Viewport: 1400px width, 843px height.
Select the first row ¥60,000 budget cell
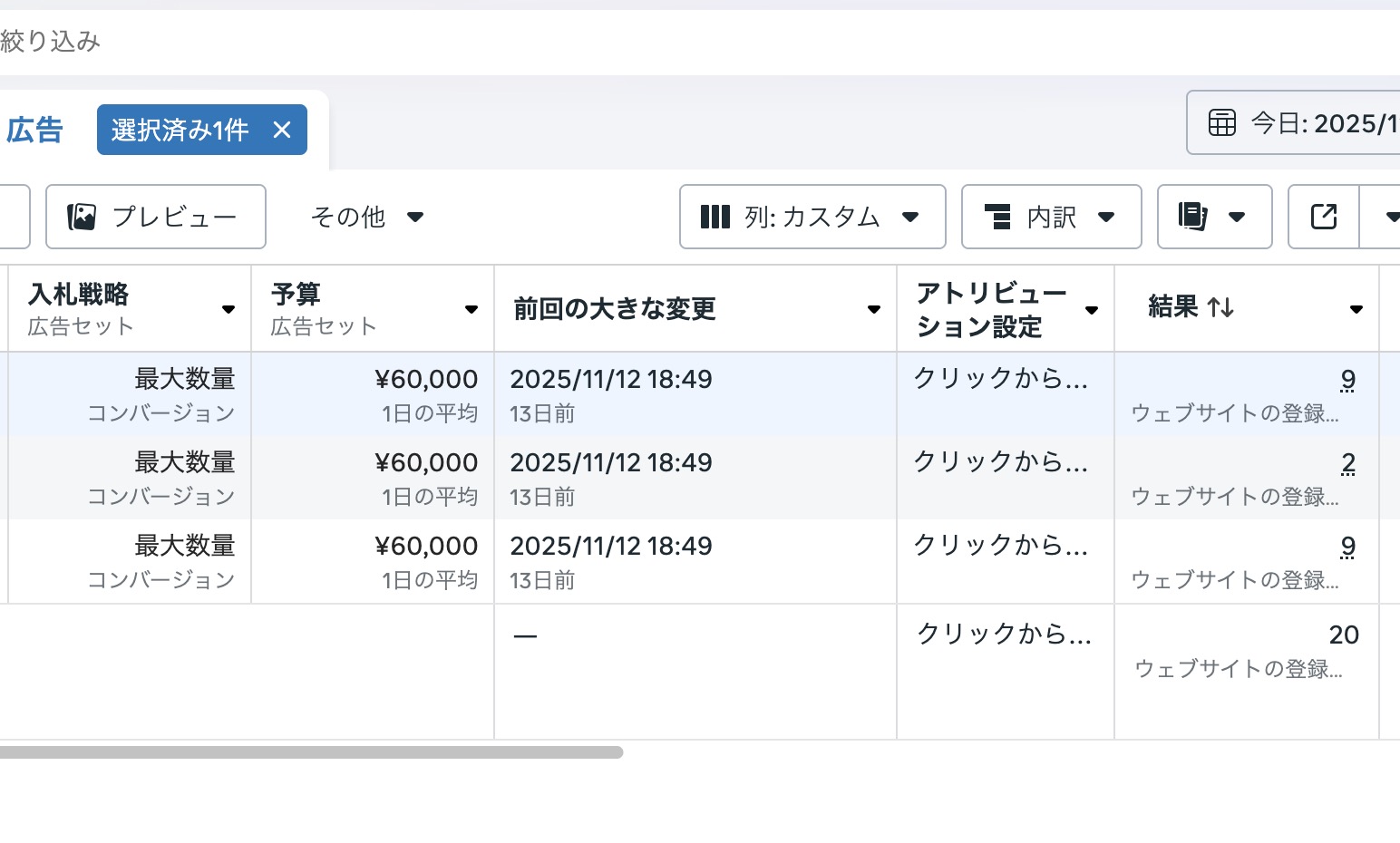[426, 380]
